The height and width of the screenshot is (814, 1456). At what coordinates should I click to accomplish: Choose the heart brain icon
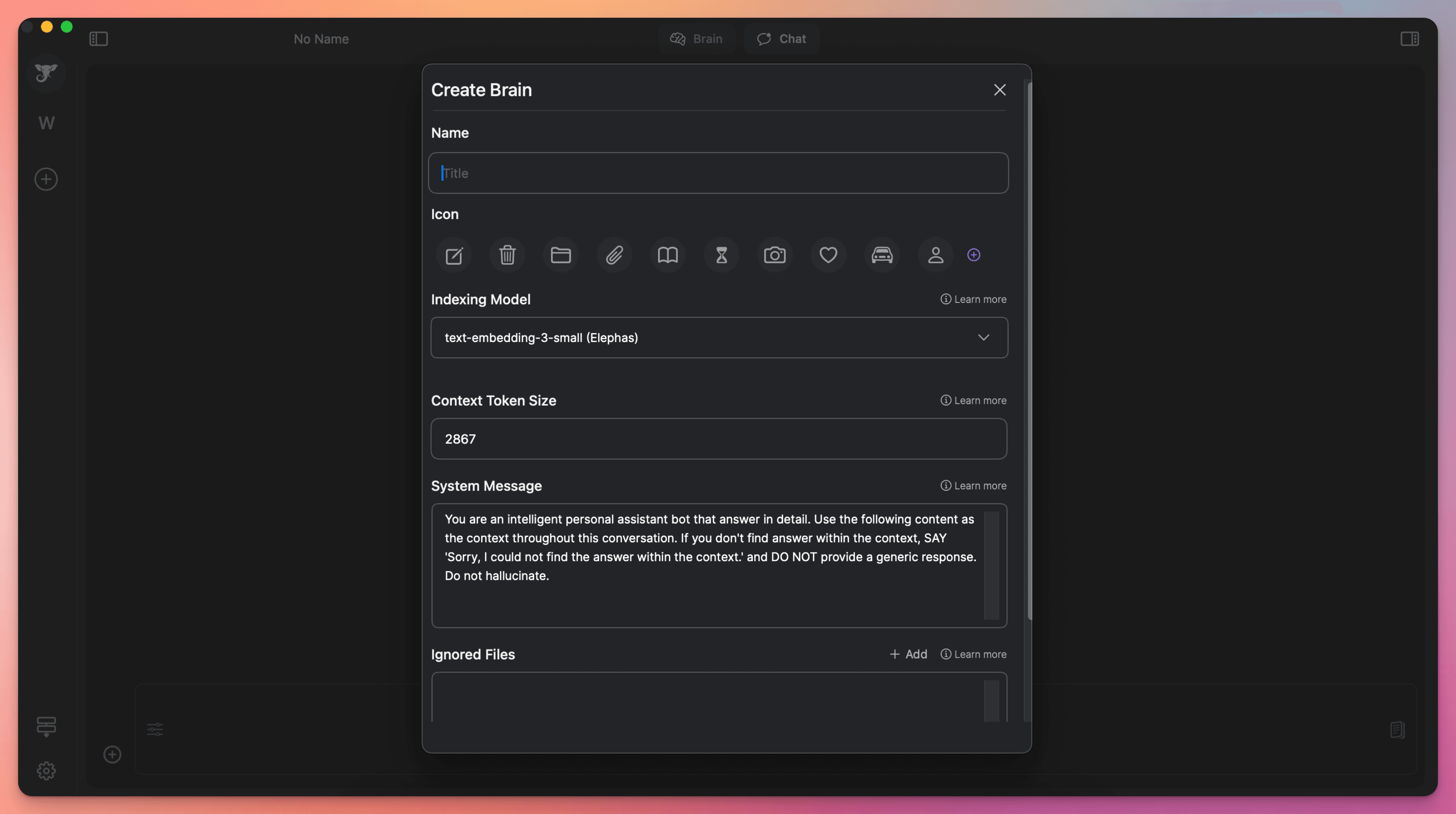828,255
